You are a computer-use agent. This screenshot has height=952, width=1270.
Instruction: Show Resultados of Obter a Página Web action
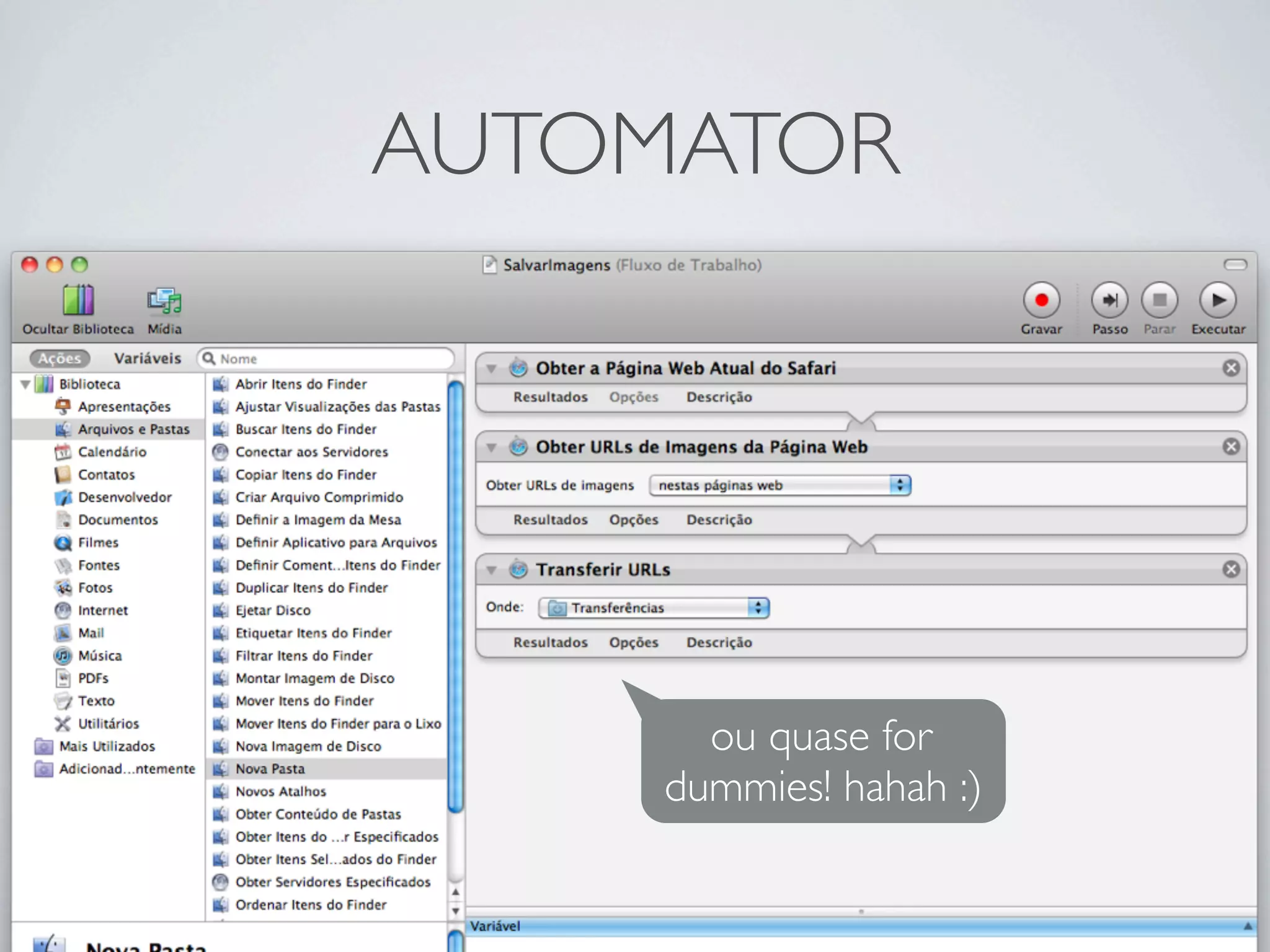coord(550,397)
